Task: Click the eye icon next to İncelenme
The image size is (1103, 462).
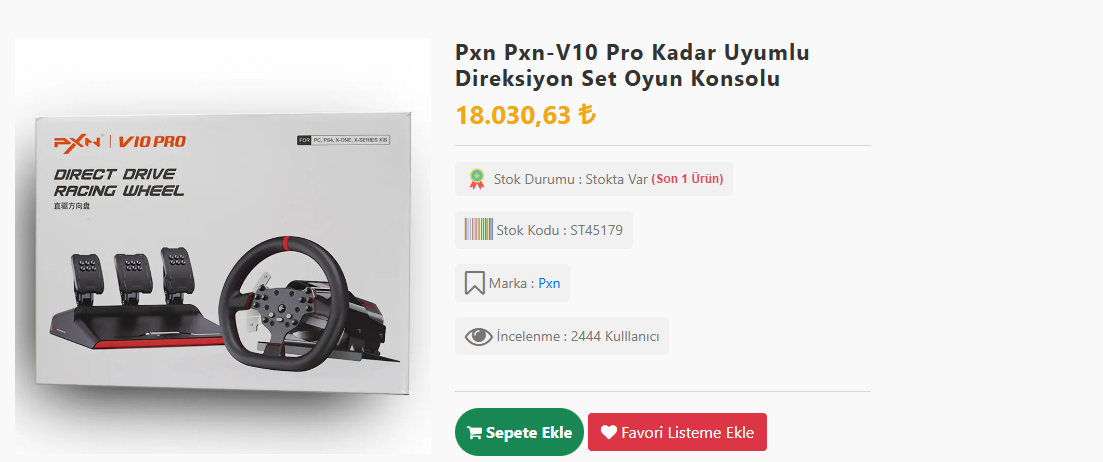Action: tap(478, 337)
